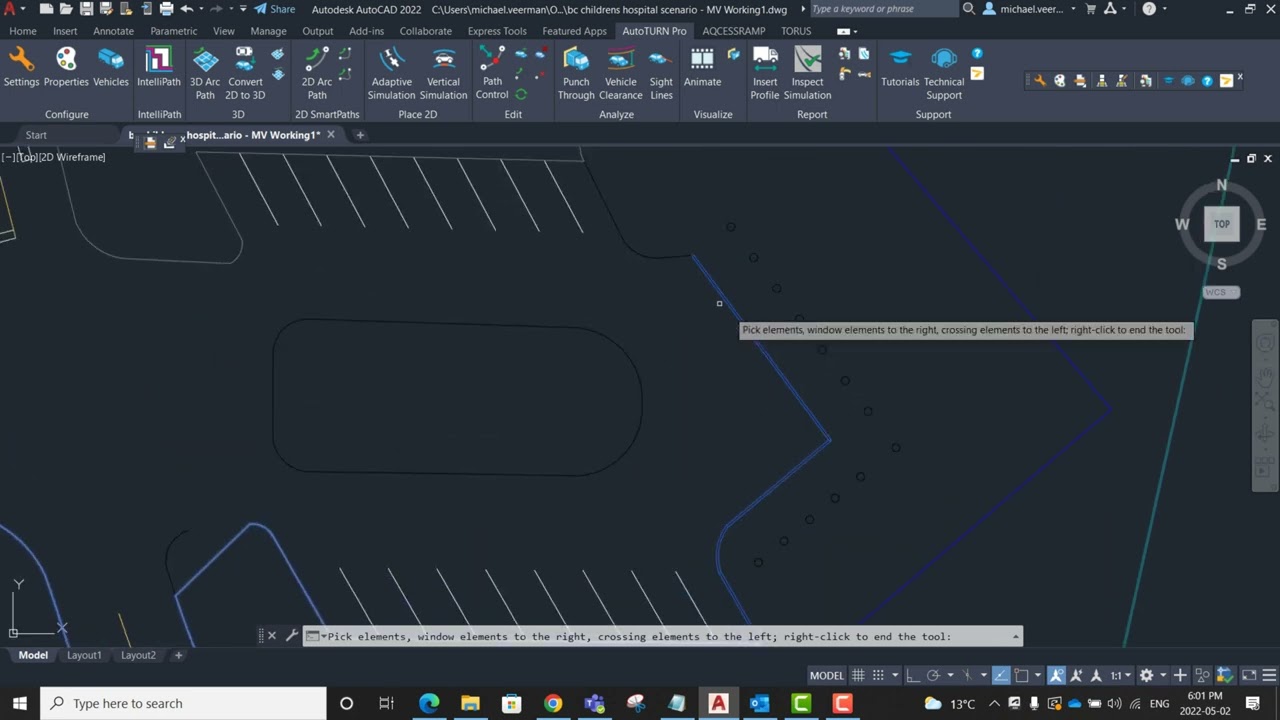Click the command line input area
Image resolution: width=1280 pixels, height=720 pixels.
[662, 636]
